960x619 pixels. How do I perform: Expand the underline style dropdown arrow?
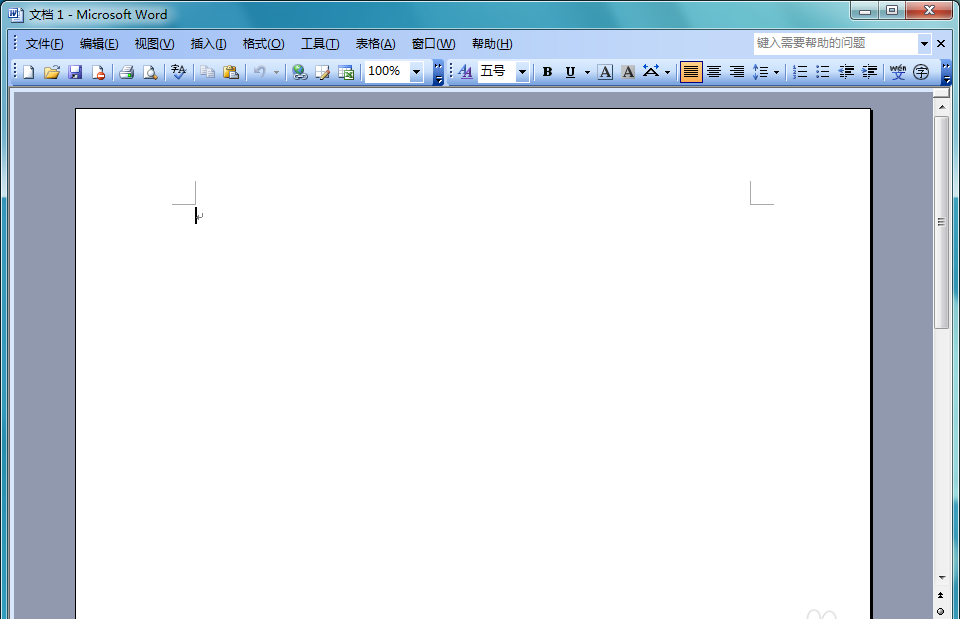click(x=587, y=72)
